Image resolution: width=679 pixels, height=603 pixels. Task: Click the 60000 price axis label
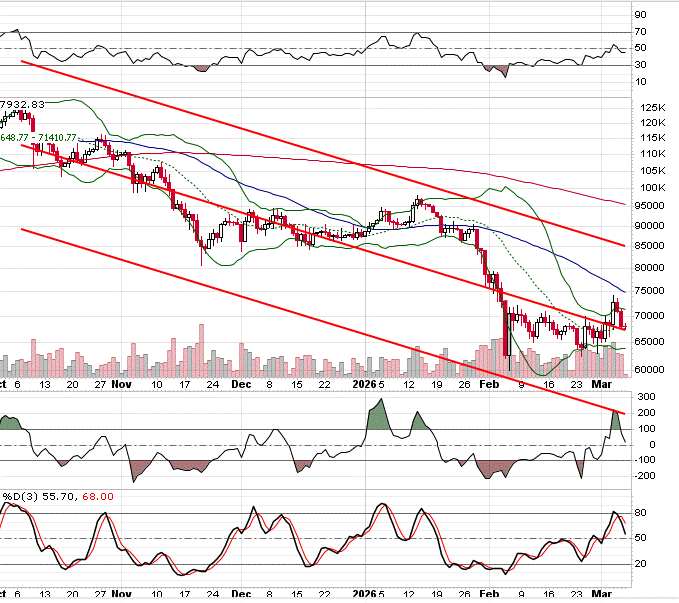coord(652,369)
